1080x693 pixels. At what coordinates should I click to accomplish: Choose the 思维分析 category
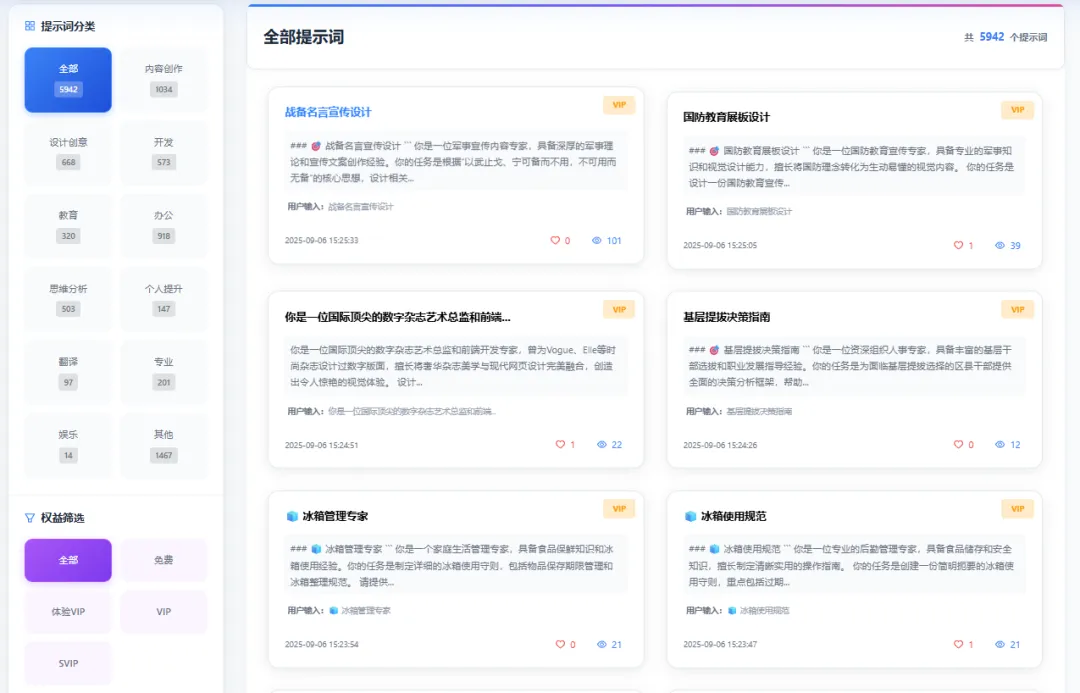tap(68, 299)
